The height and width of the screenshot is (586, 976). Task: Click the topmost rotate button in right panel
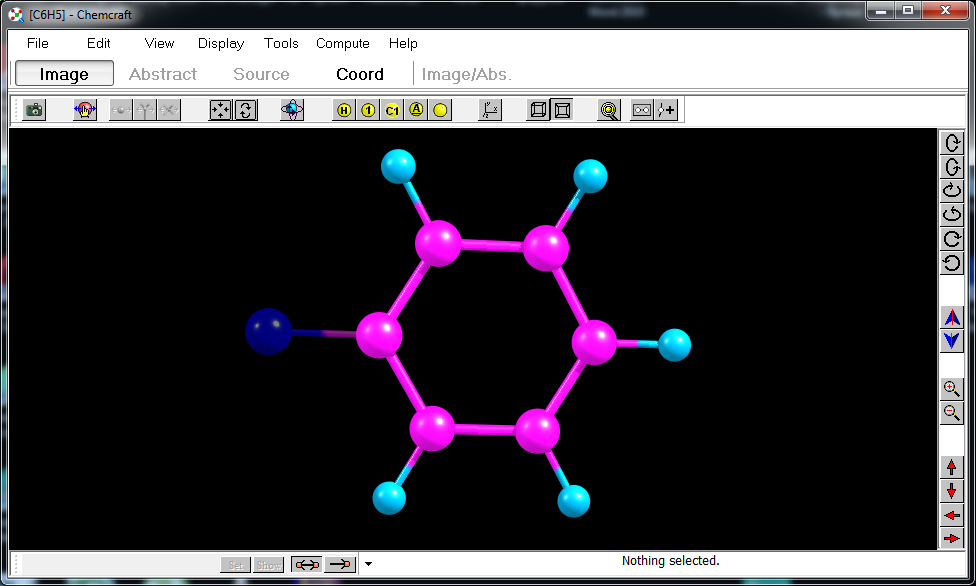pyautogui.click(x=952, y=143)
